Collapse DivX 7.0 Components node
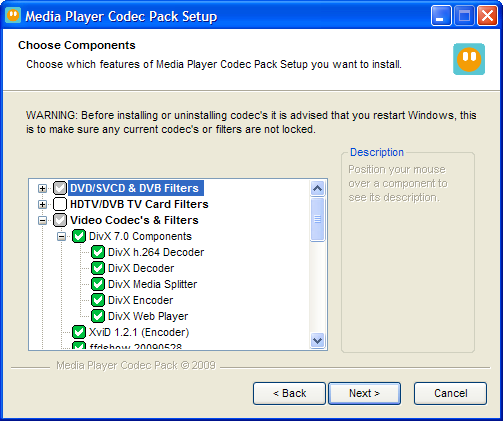Viewport: 503px width, 421px height. 61,236
